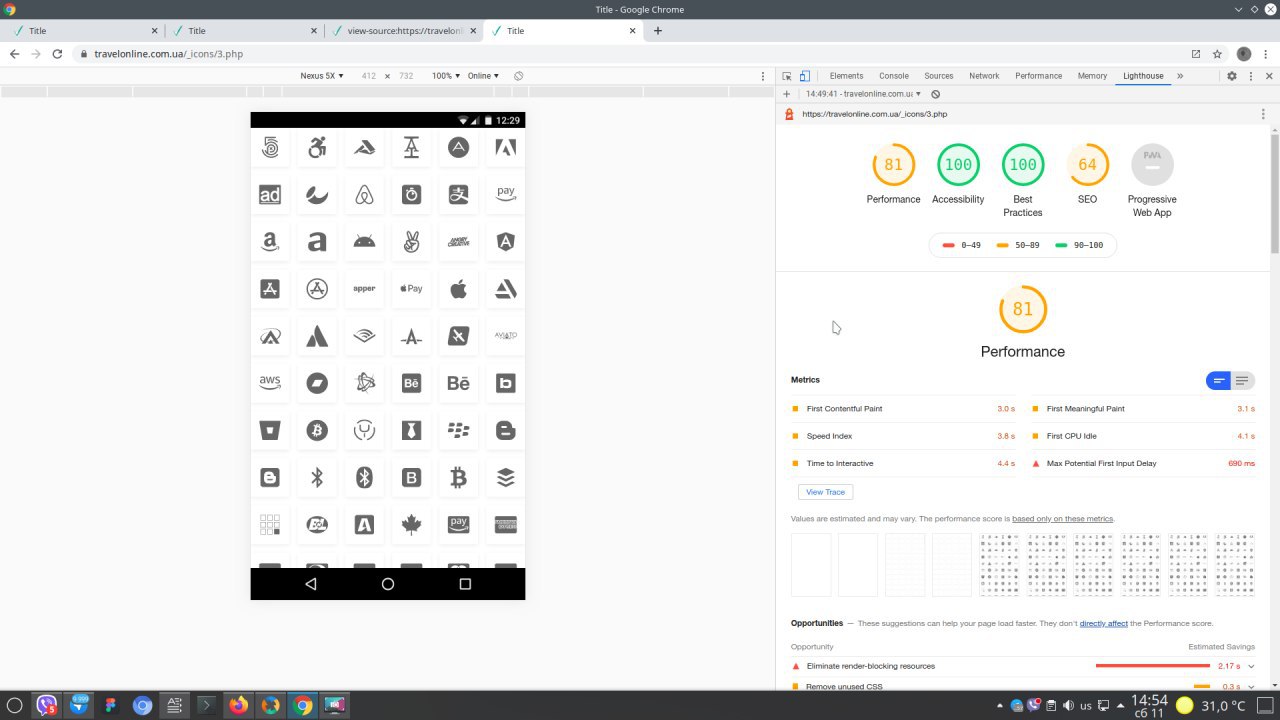Tap the BlackBerry logo icon
1280x720 pixels.
point(458,430)
